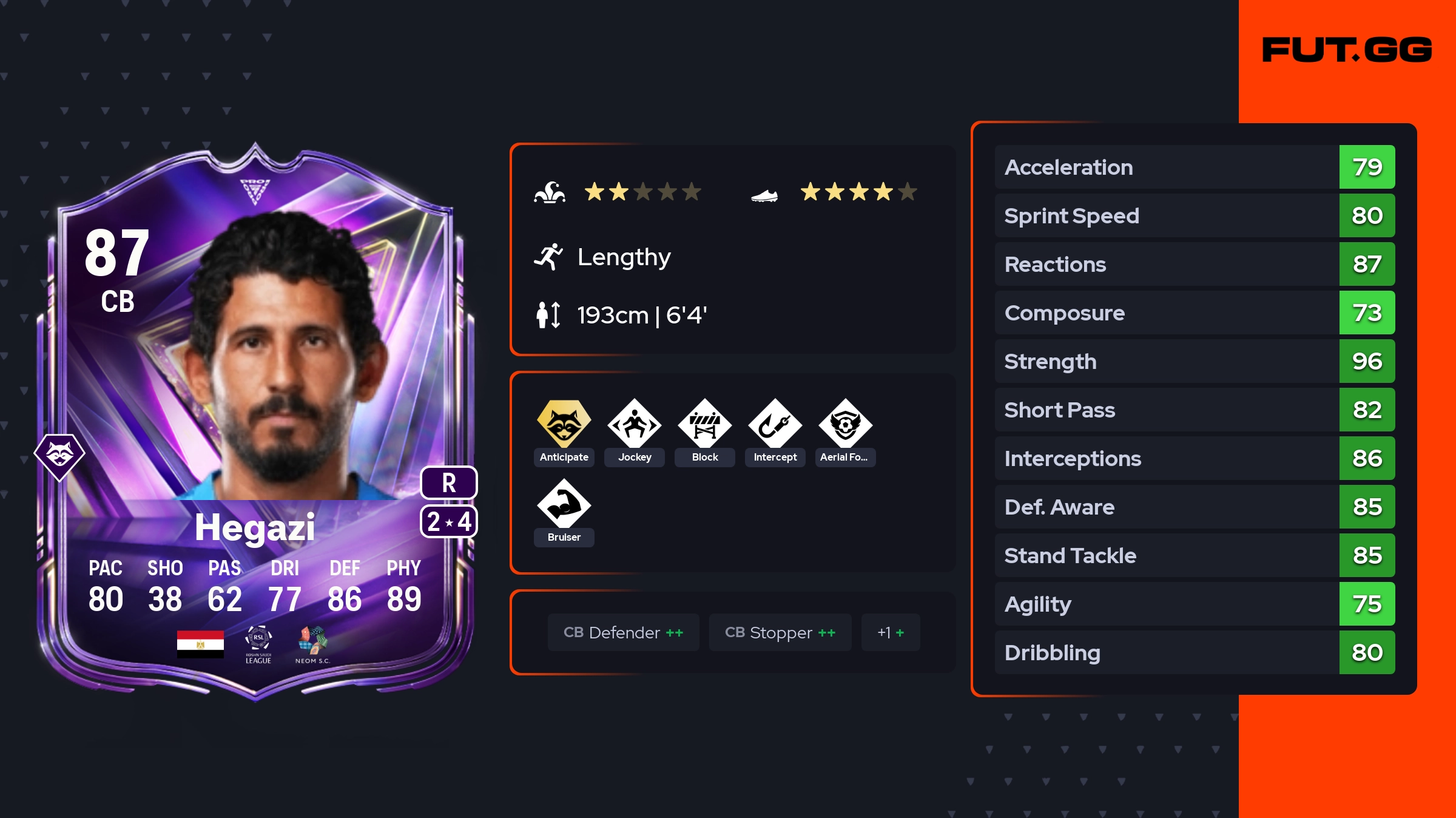
Task: Open the FUT.GG logo link
Action: [x=1347, y=50]
